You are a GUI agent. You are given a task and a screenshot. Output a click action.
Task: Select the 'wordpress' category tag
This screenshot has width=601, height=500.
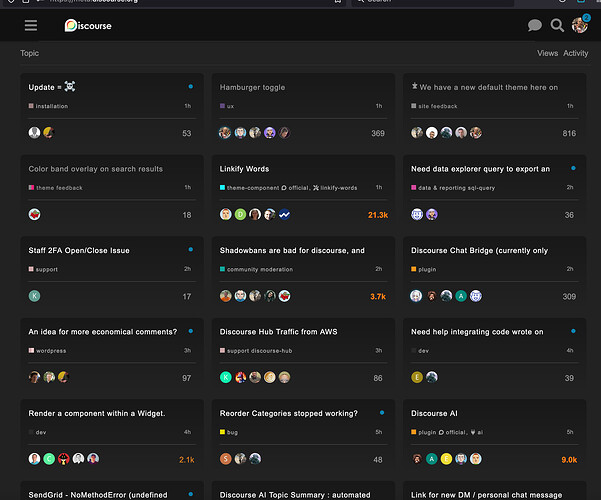pos(48,351)
